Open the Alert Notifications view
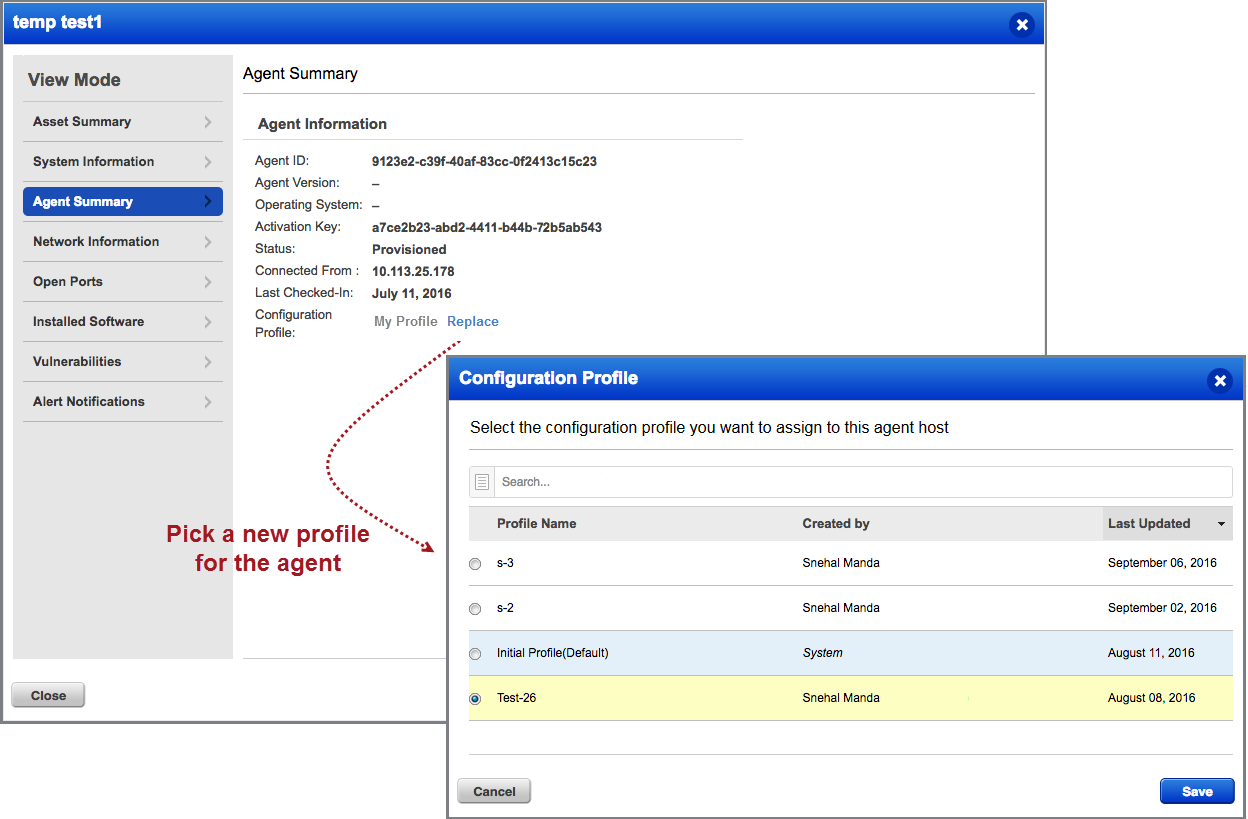Viewport: 1248px width, 819px height. [x=110, y=401]
